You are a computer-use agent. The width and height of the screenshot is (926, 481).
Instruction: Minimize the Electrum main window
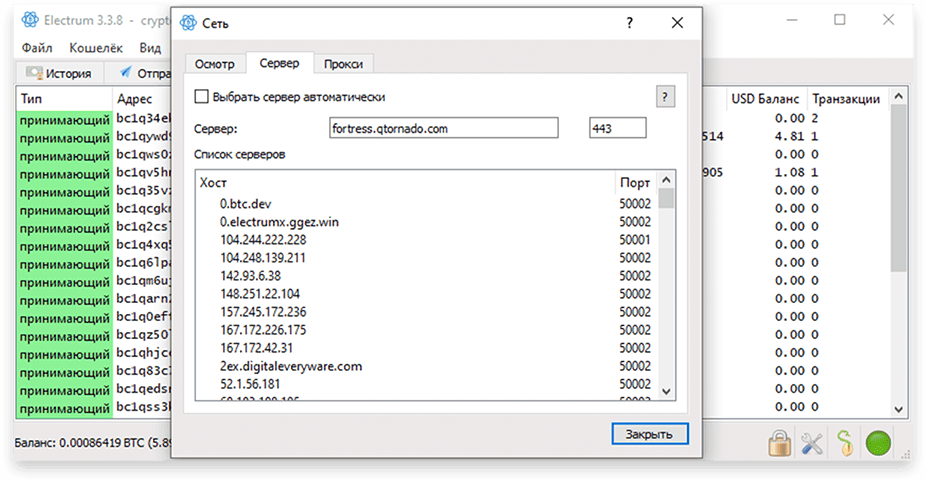click(792, 20)
